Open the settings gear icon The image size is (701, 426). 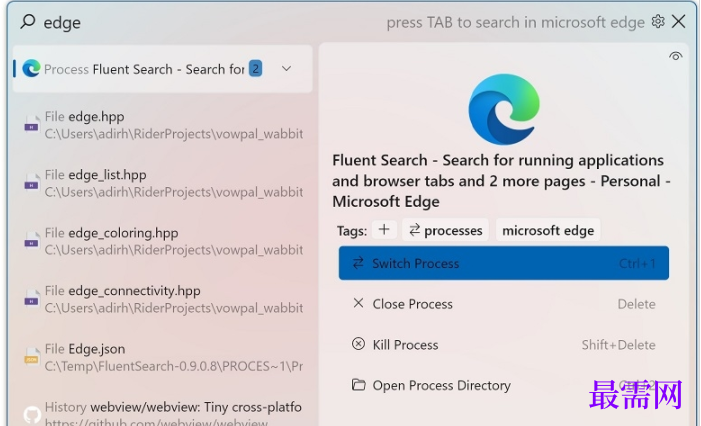coord(658,21)
